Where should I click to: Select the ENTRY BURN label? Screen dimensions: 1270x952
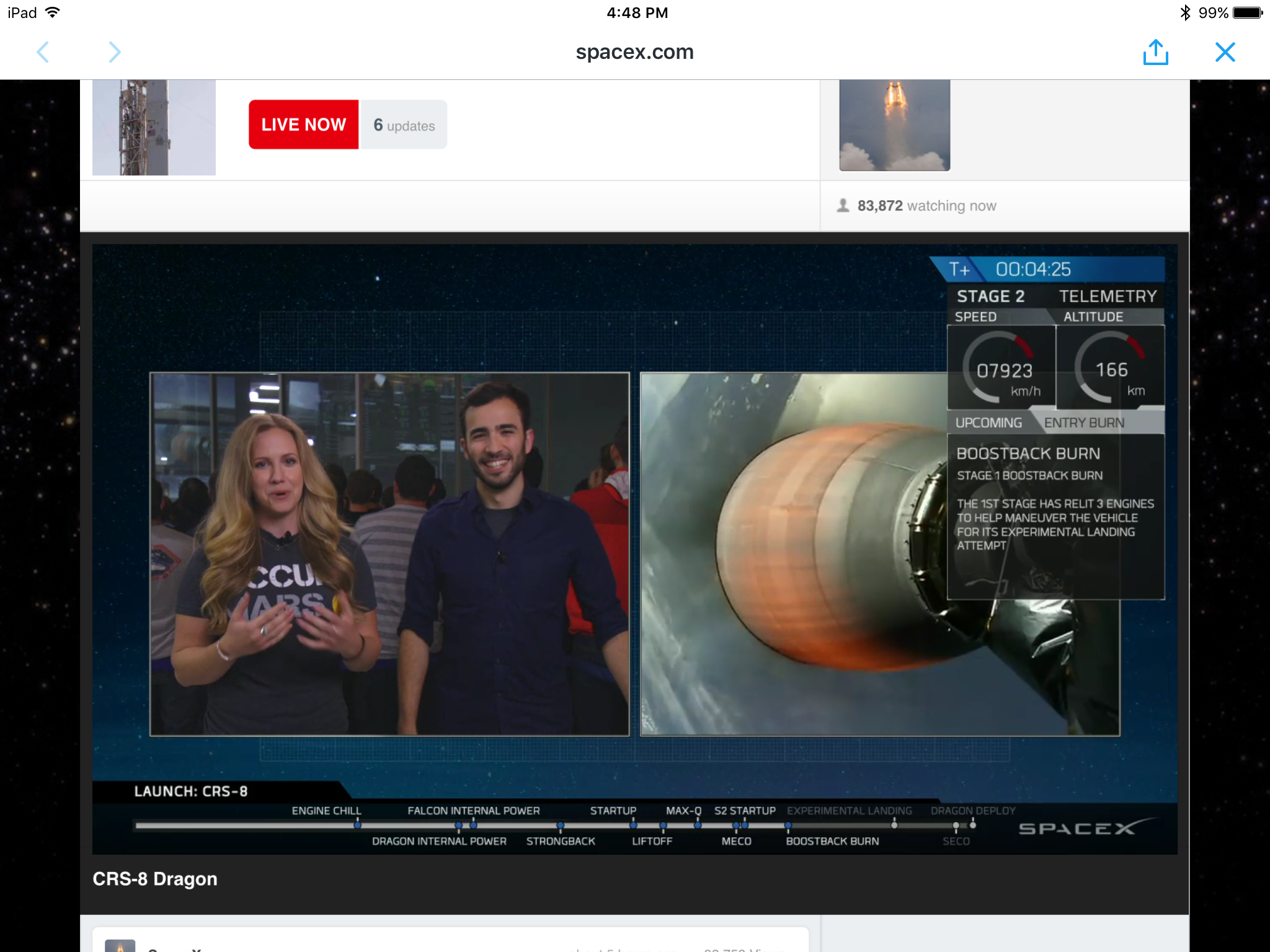[1084, 423]
